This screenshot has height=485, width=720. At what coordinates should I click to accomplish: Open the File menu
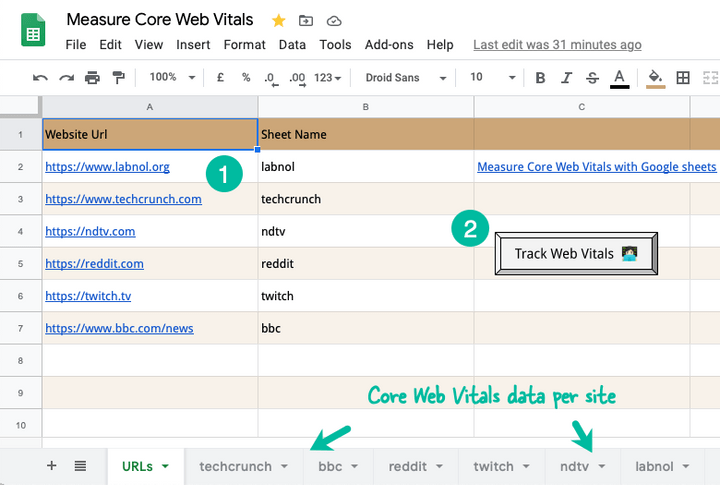click(x=76, y=45)
